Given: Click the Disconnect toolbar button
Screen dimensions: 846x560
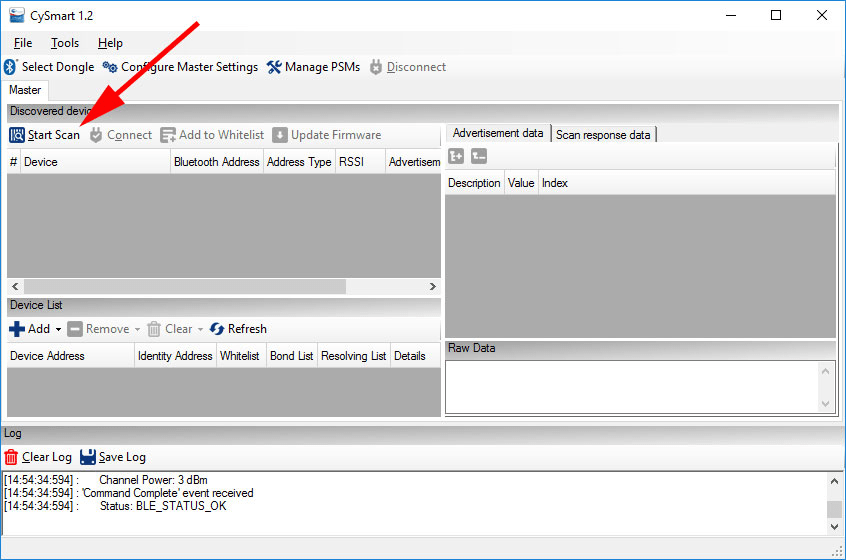Looking at the screenshot, I should [x=408, y=67].
